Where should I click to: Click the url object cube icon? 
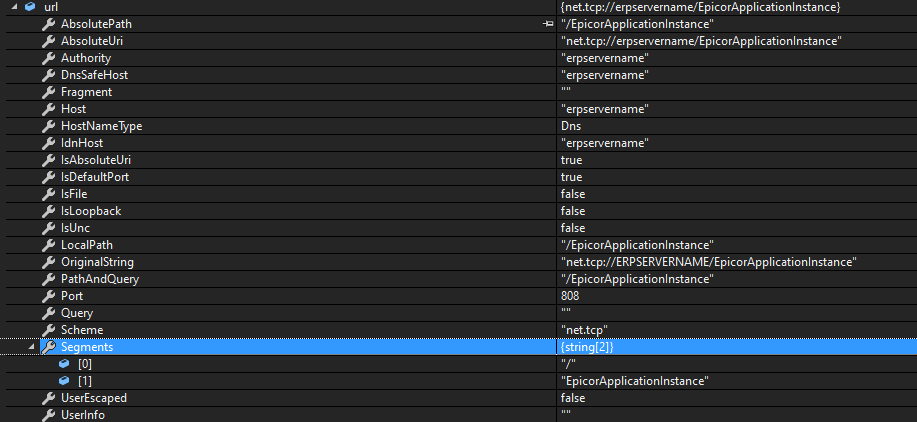pos(30,8)
